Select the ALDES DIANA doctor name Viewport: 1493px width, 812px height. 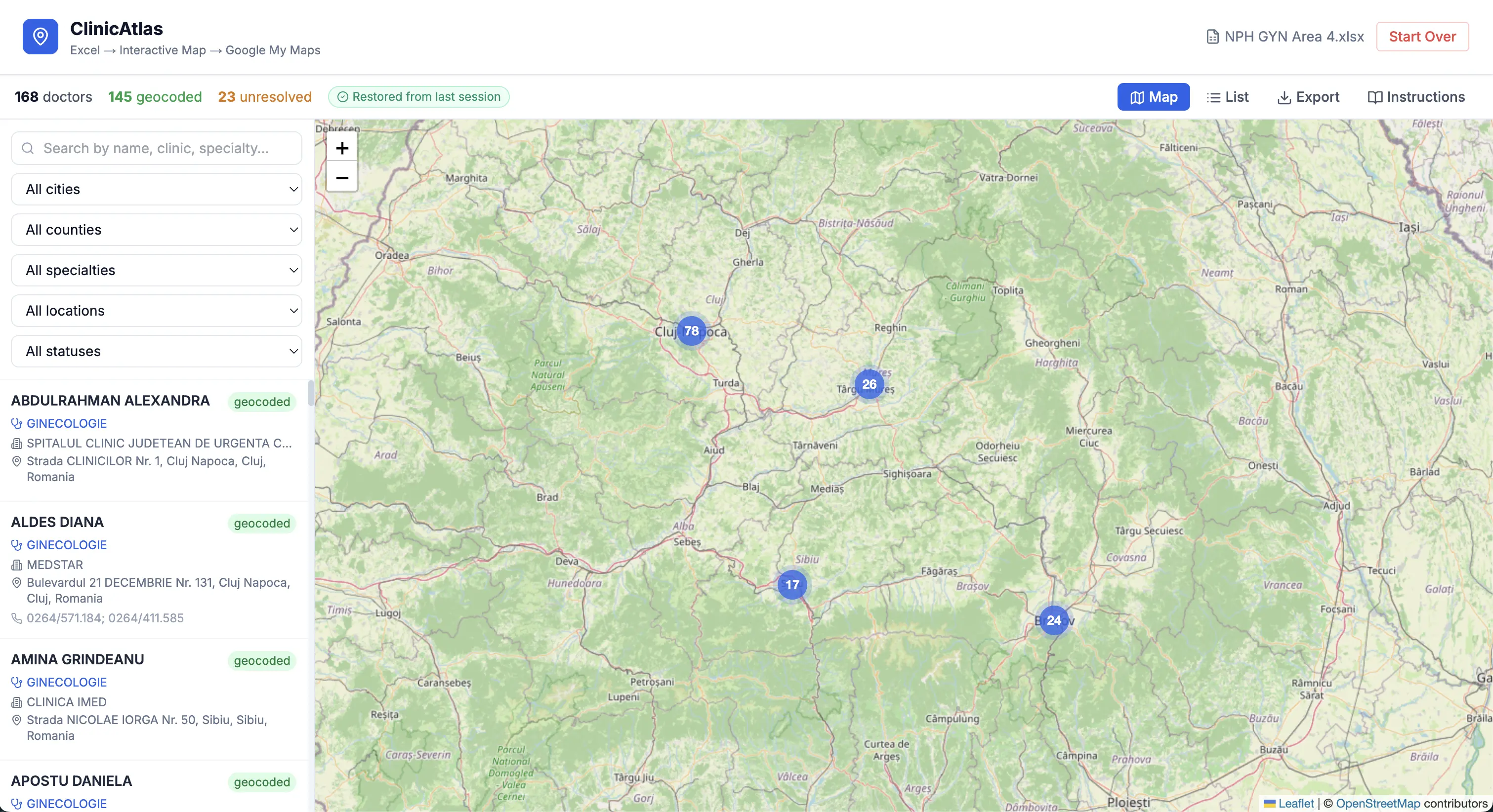[x=57, y=522]
